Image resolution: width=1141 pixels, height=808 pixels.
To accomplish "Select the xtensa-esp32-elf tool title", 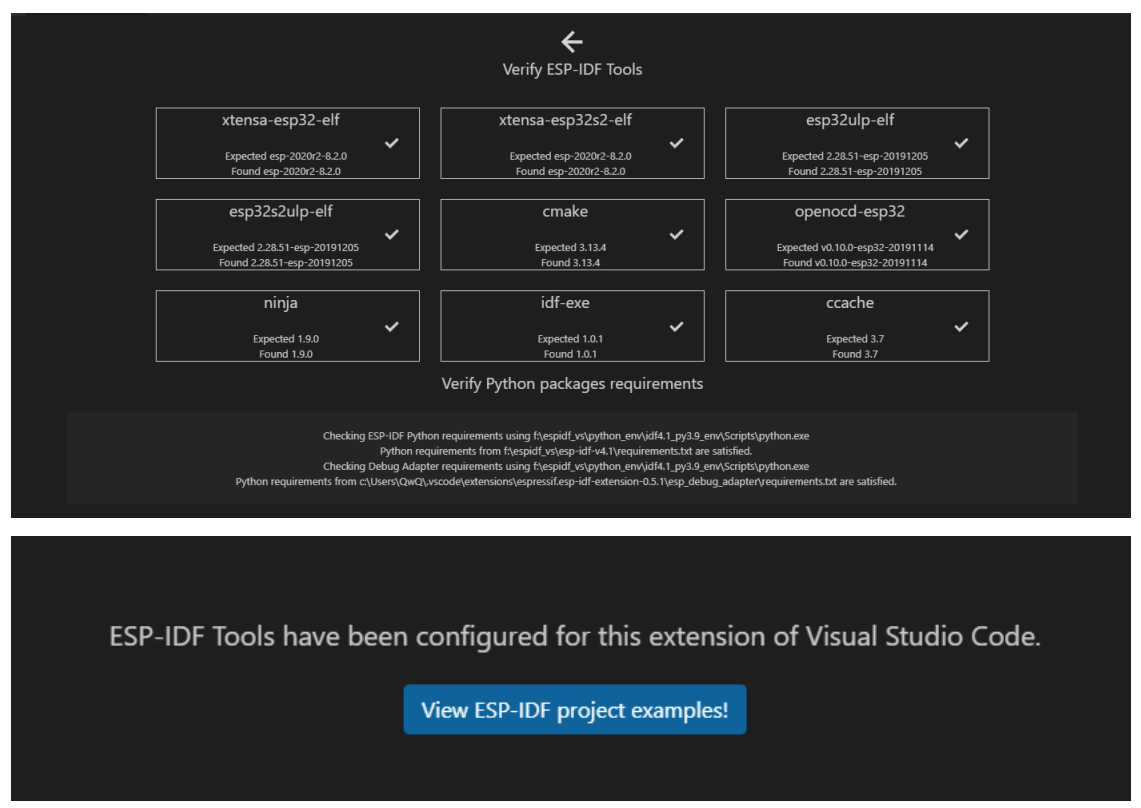I will point(281,120).
